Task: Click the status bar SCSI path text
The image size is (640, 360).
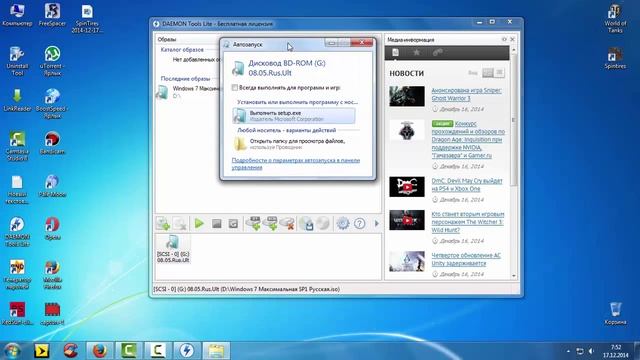Action: coord(247,289)
